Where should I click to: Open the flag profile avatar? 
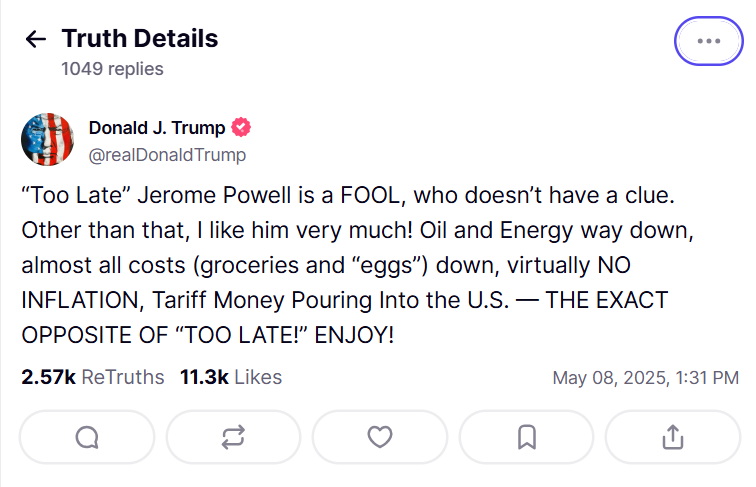pyautogui.click(x=47, y=140)
